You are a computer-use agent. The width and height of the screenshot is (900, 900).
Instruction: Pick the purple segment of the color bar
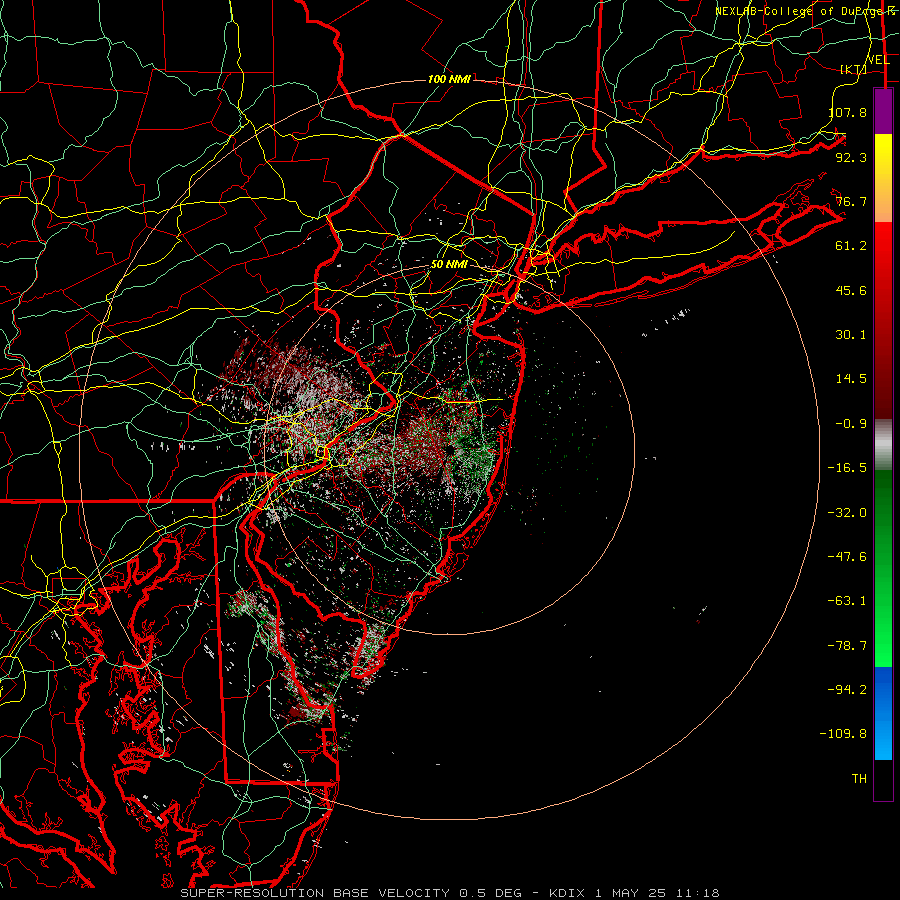tap(883, 111)
